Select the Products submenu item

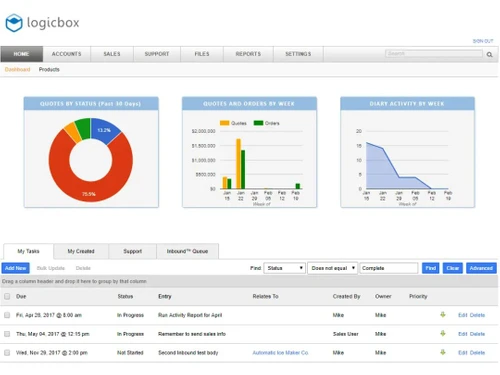point(49,69)
